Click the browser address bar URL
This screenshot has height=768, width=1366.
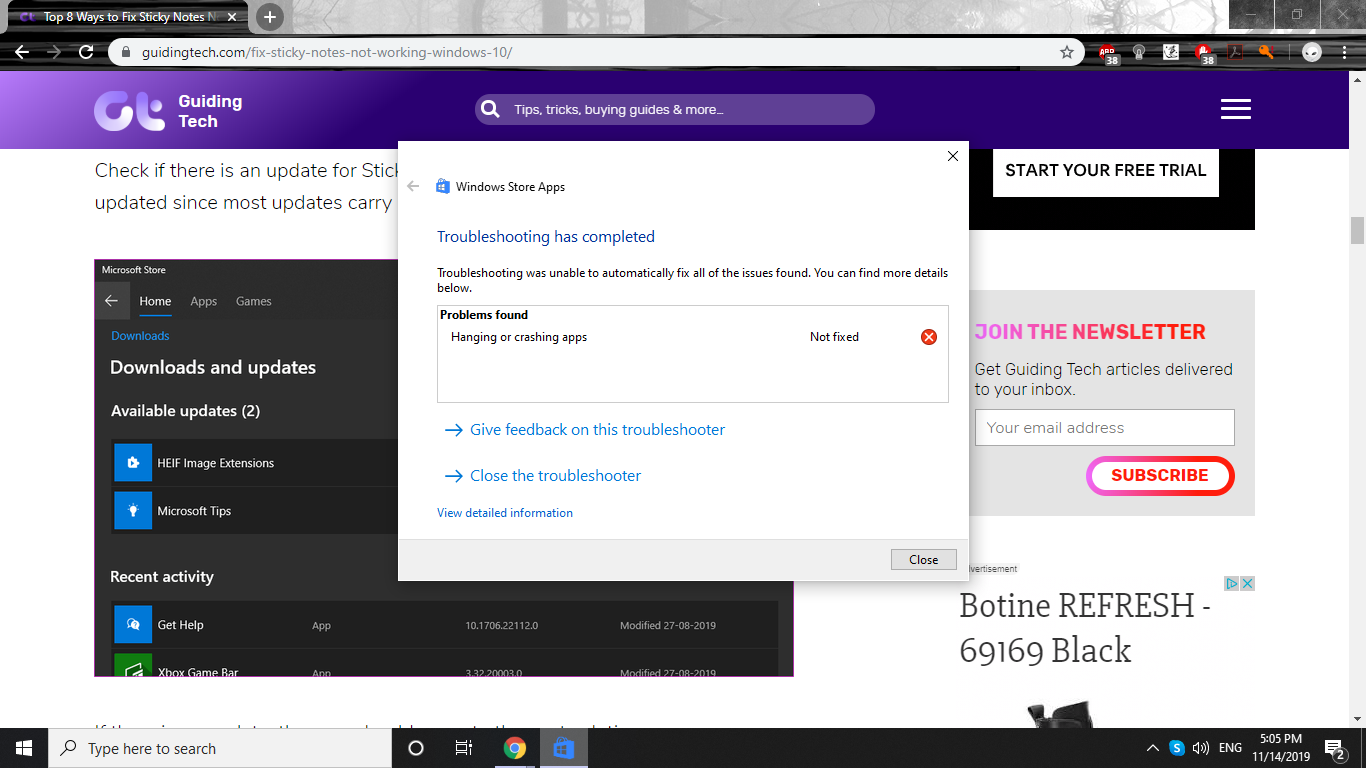(x=327, y=52)
